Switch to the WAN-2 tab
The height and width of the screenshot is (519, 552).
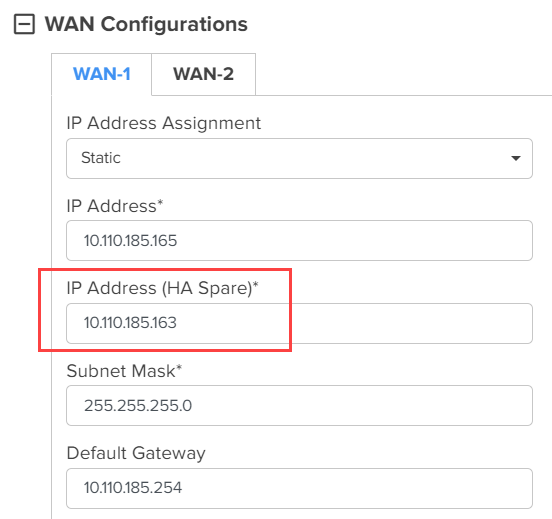(203, 74)
